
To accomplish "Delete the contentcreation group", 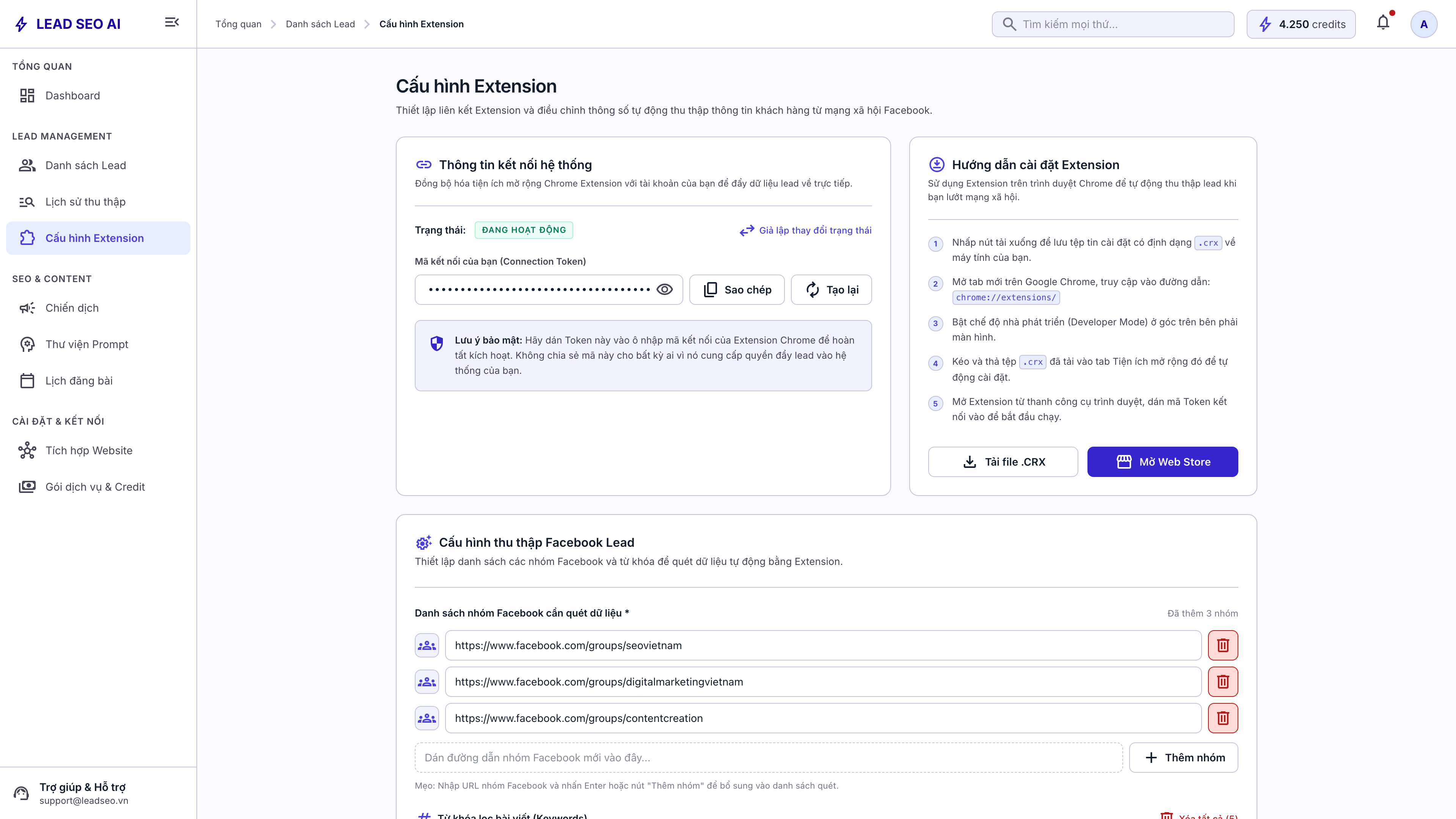I will coord(1223,719).
